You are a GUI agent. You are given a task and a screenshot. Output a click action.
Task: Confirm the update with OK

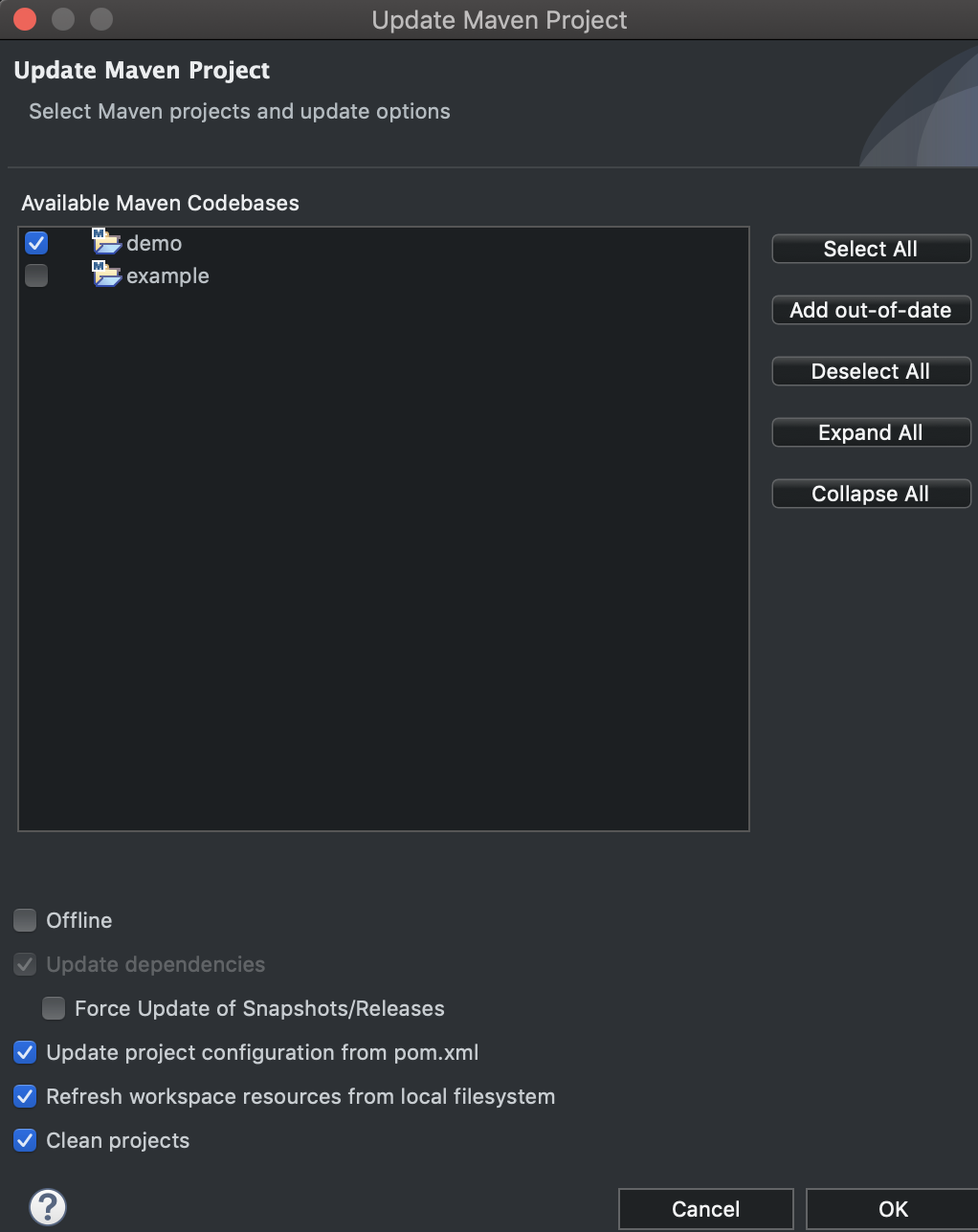(x=892, y=1209)
